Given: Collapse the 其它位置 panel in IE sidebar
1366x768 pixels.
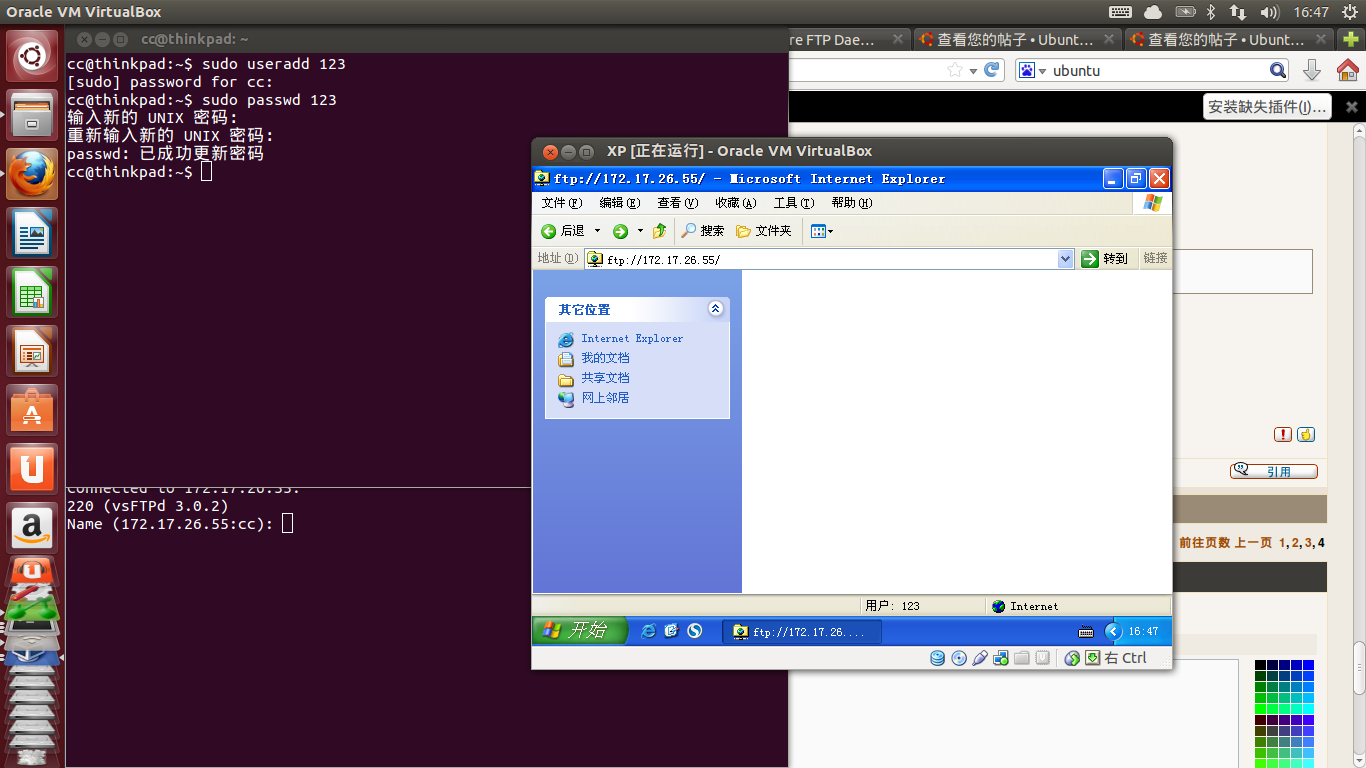Looking at the screenshot, I should coord(715,309).
